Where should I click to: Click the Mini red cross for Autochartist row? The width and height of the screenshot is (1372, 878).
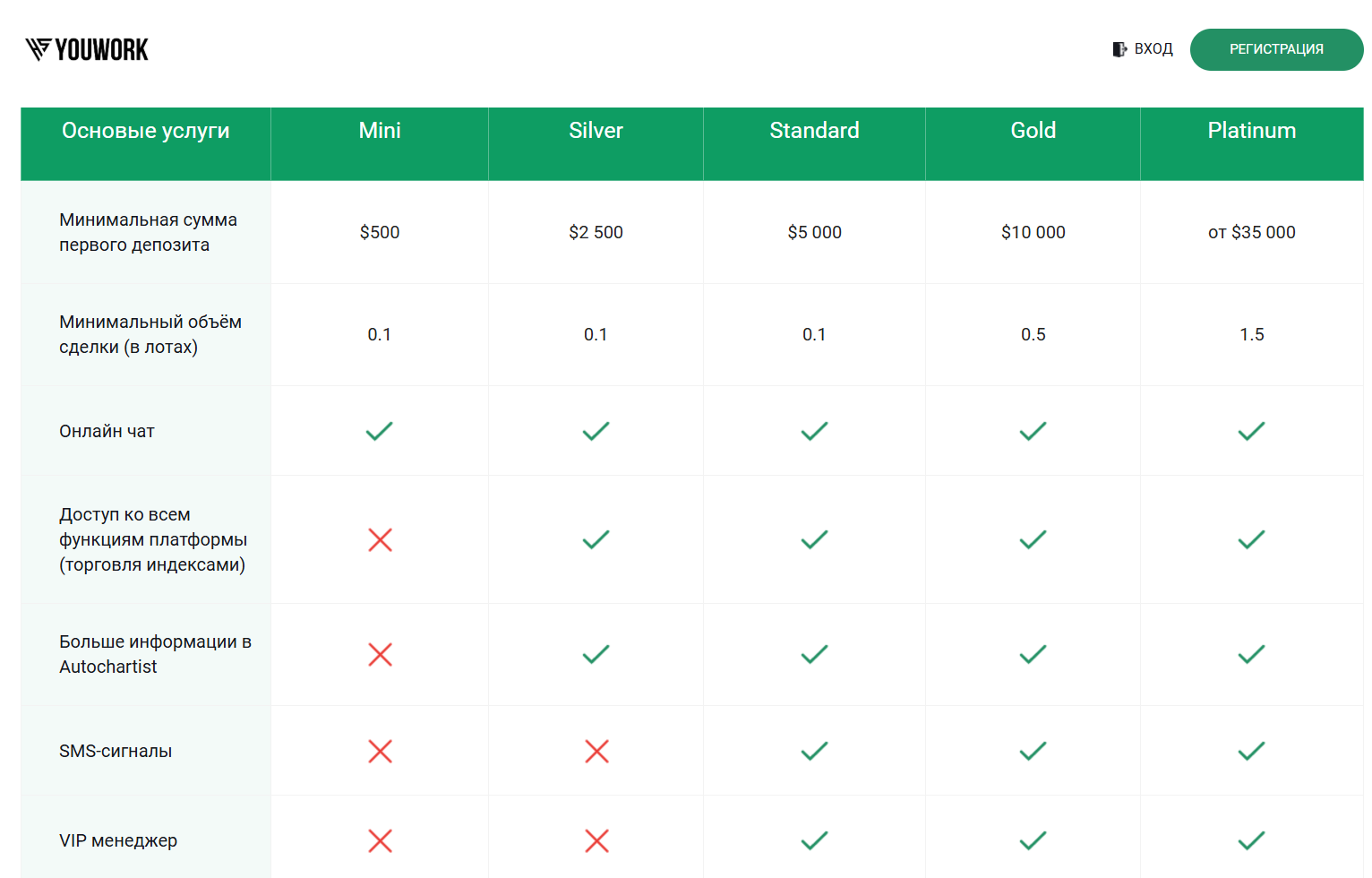pyautogui.click(x=381, y=655)
